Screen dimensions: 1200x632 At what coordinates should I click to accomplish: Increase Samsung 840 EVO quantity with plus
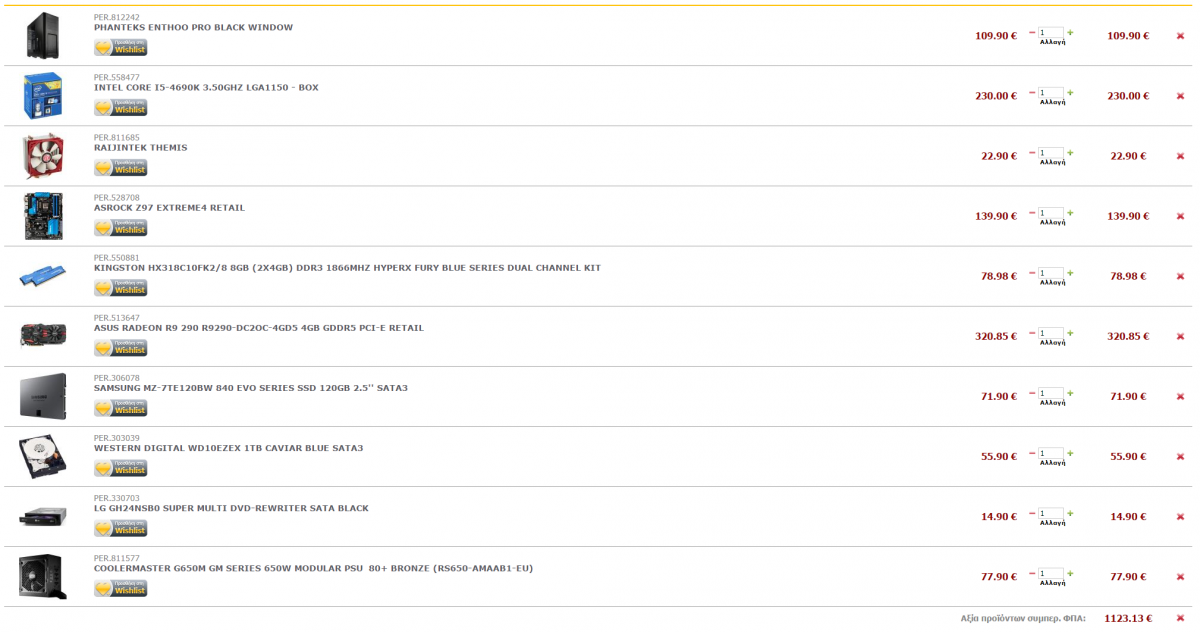coord(1070,393)
